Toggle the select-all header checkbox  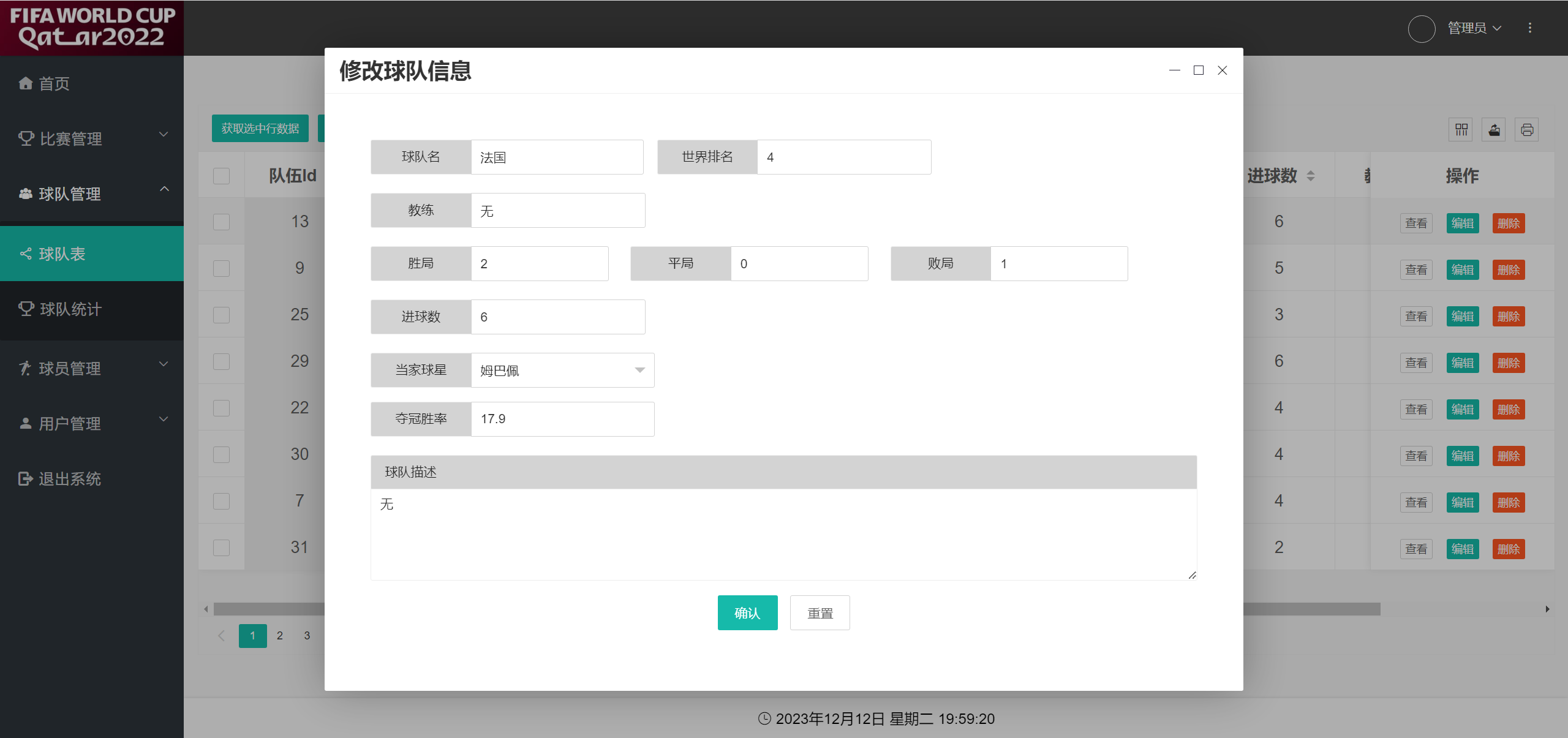[x=221, y=176]
